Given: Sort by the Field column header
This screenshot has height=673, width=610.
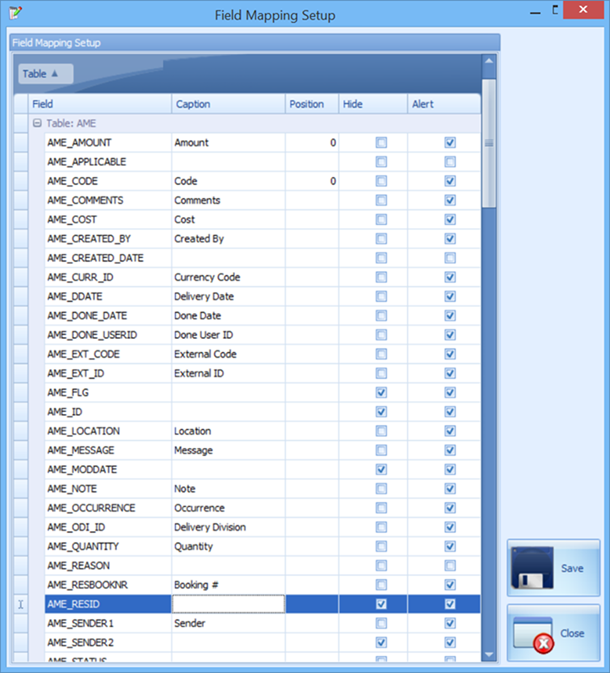Looking at the screenshot, I should pos(100,104).
